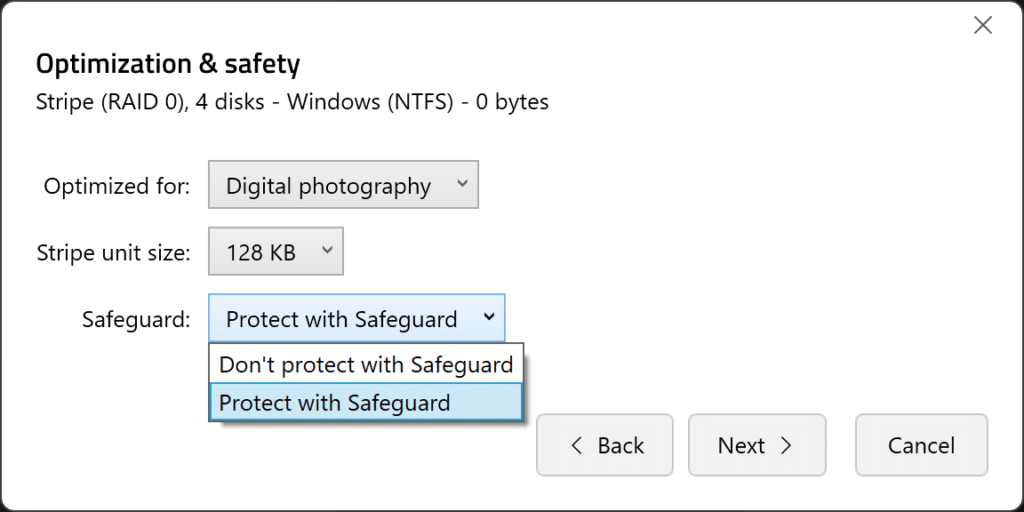Select Don't protect with Safeguard option
The width and height of the screenshot is (1024, 512).
(366, 364)
